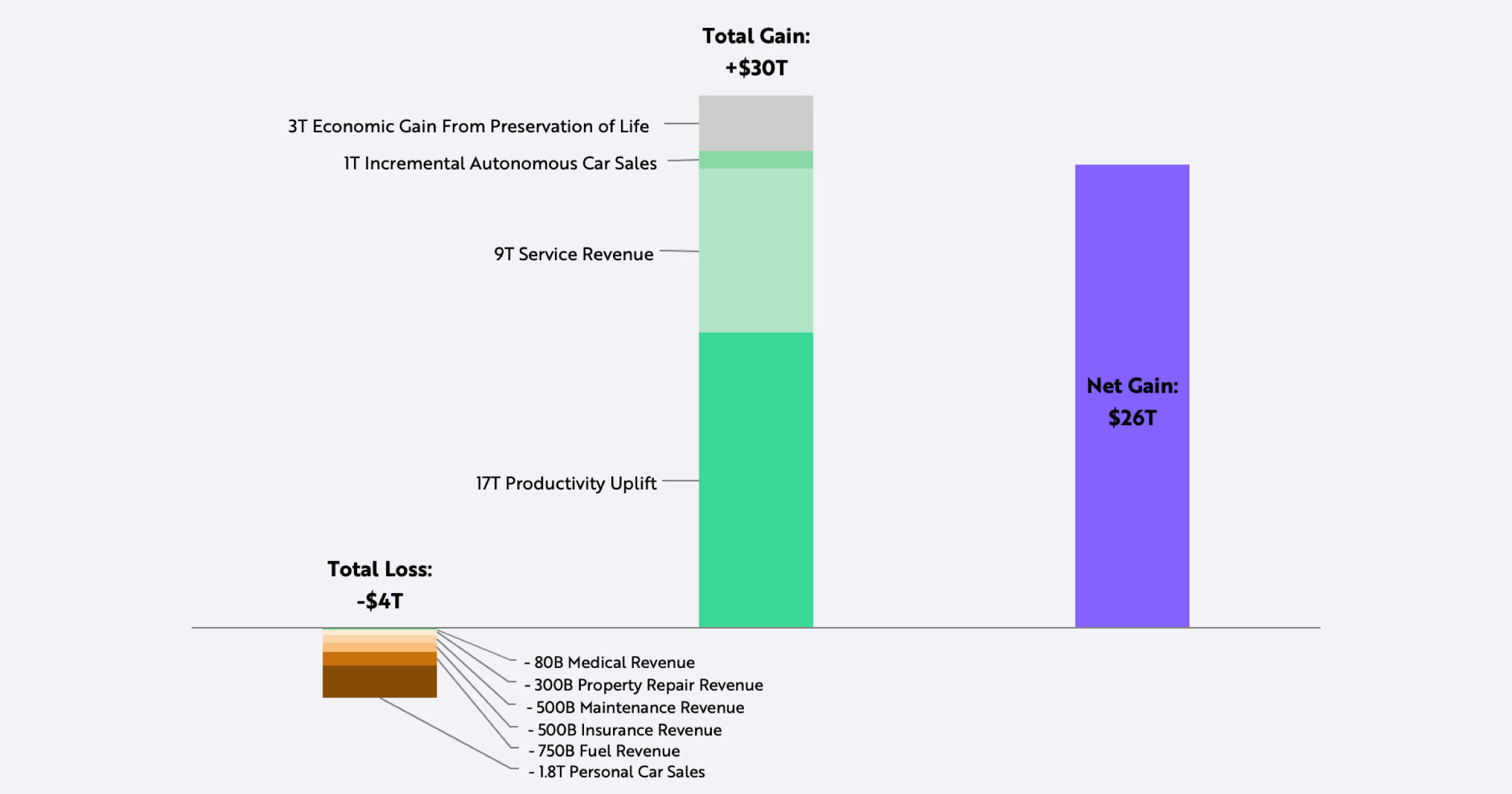Select the "- 750B Fuel Revenue" label
The height and width of the screenshot is (794, 1512).
[x=604, y=751]
